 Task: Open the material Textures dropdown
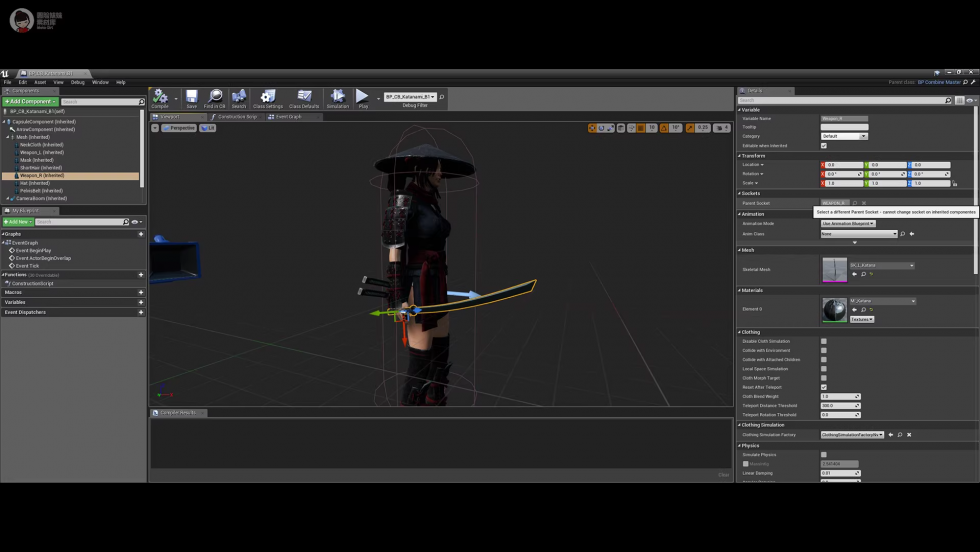pos(862,319)
